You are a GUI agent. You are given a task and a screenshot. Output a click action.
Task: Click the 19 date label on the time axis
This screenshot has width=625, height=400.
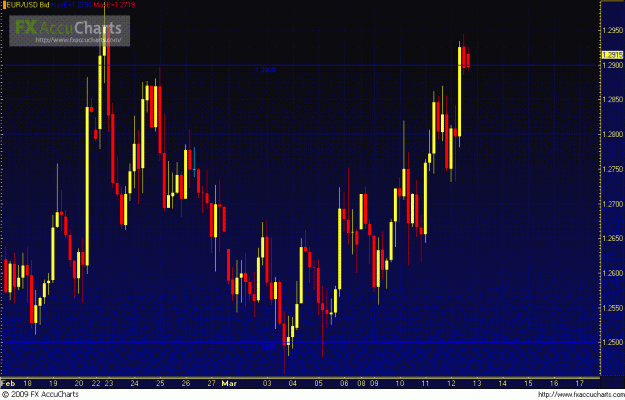53,384
